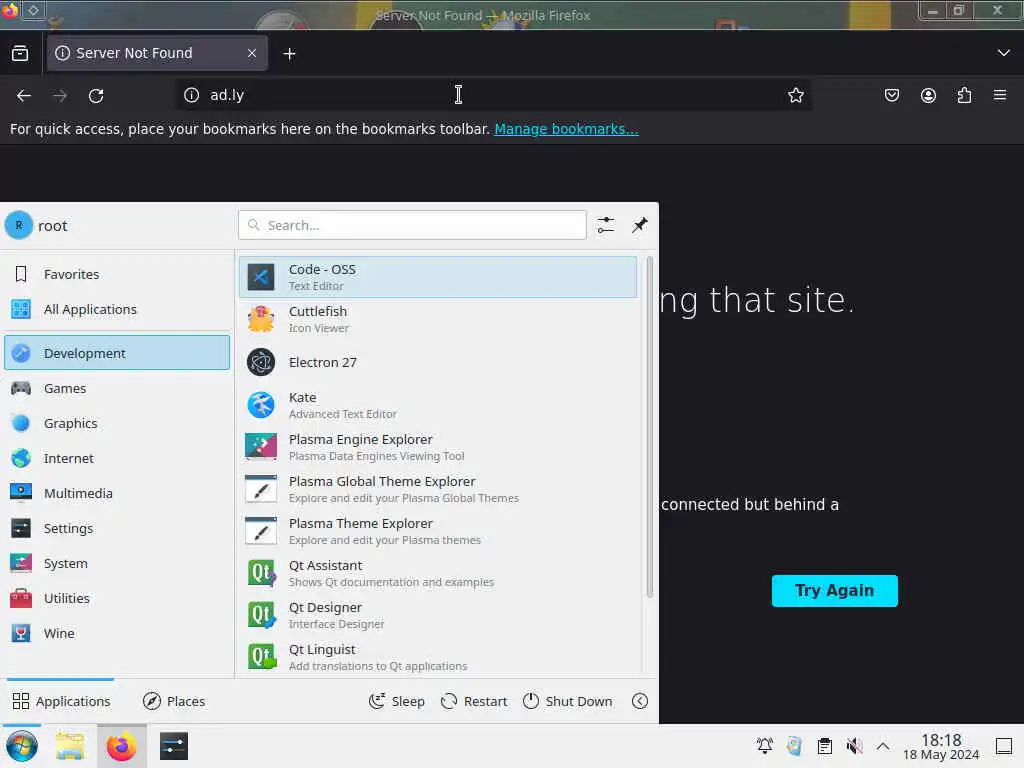The image size is (1024, 768).
Task: Click the site information icon in address bar
Action: [191, 95]
